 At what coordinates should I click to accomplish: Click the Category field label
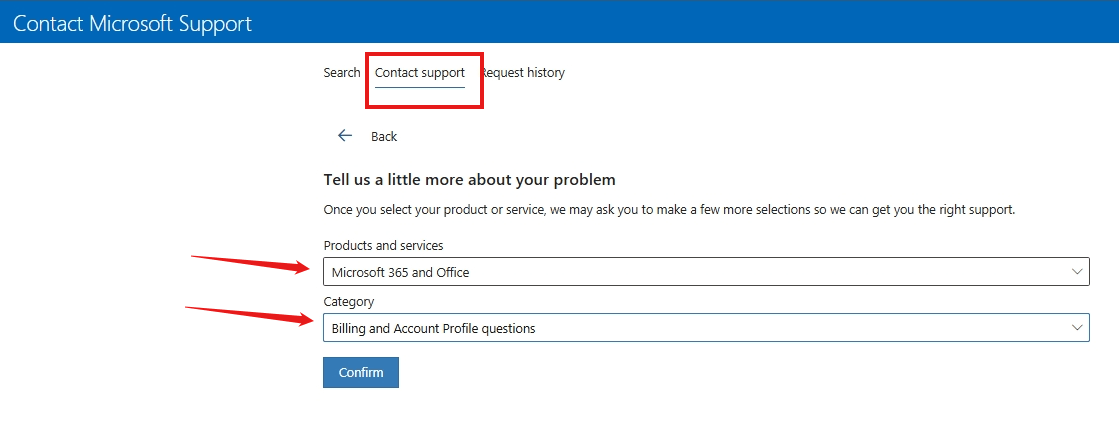(x=348, y=302)
